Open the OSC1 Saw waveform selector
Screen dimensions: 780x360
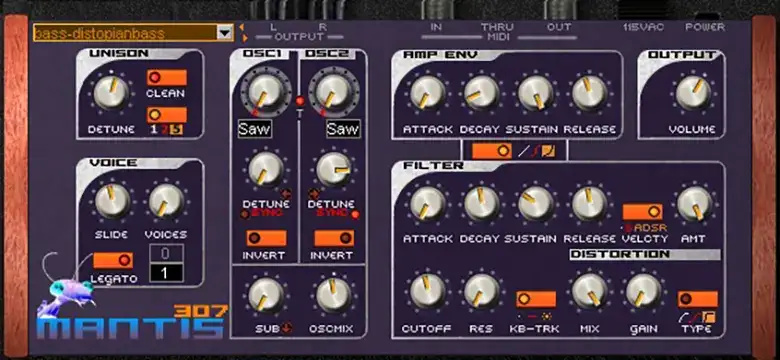tap(254, 129)
